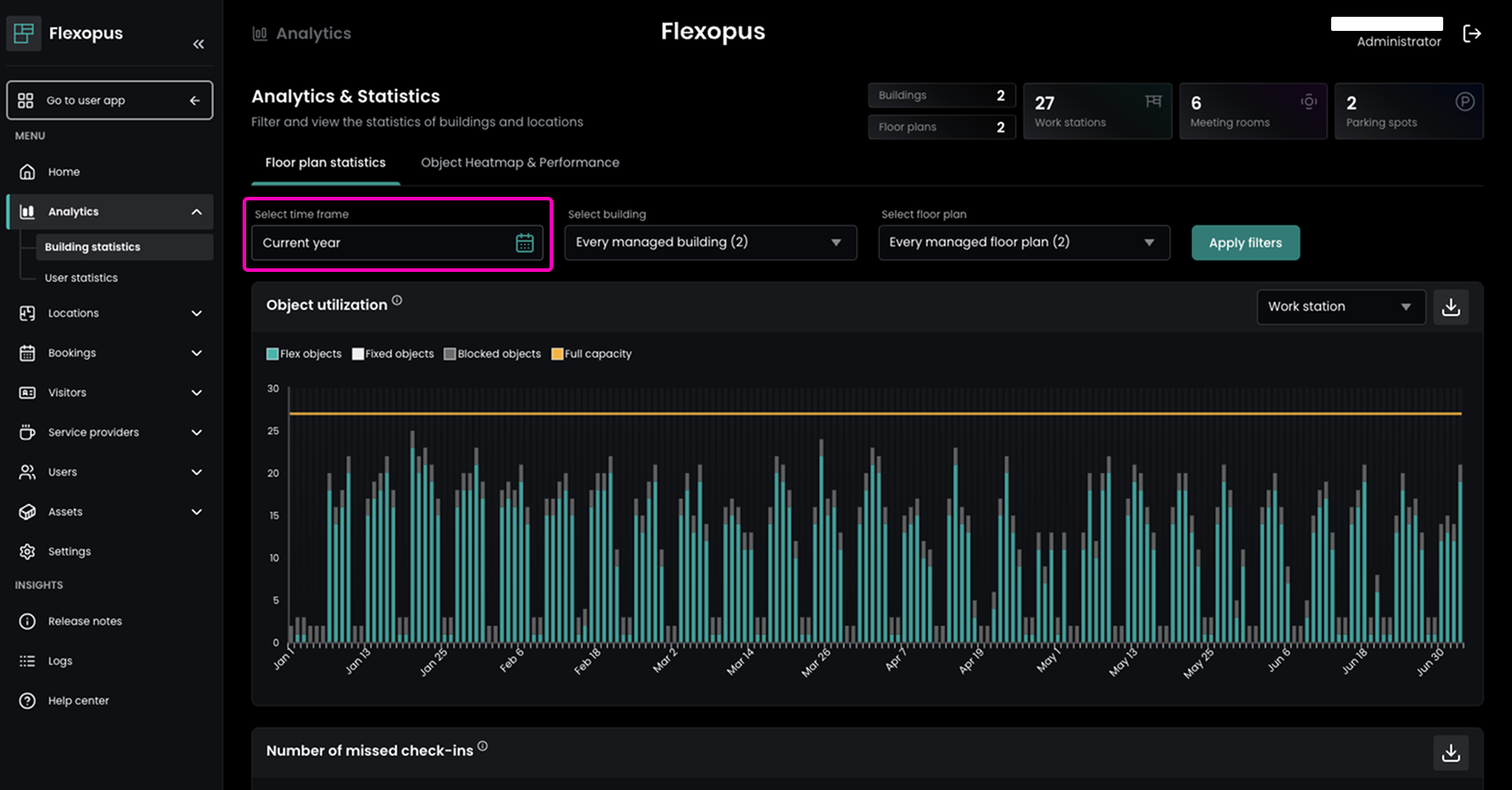
Task: Toggle Blocked objects legend series
Action: (492, 354)
